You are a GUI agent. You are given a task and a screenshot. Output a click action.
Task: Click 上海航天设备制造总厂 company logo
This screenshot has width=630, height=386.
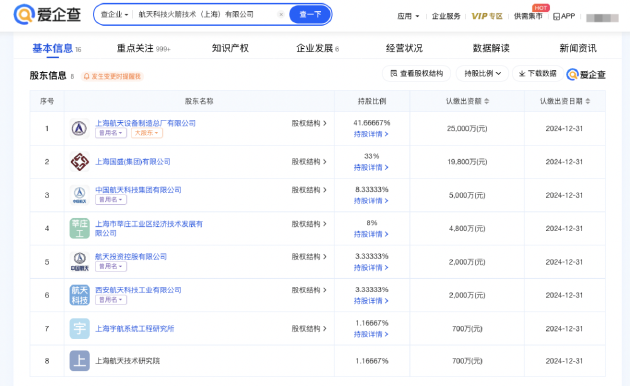(x=80, y=129)
